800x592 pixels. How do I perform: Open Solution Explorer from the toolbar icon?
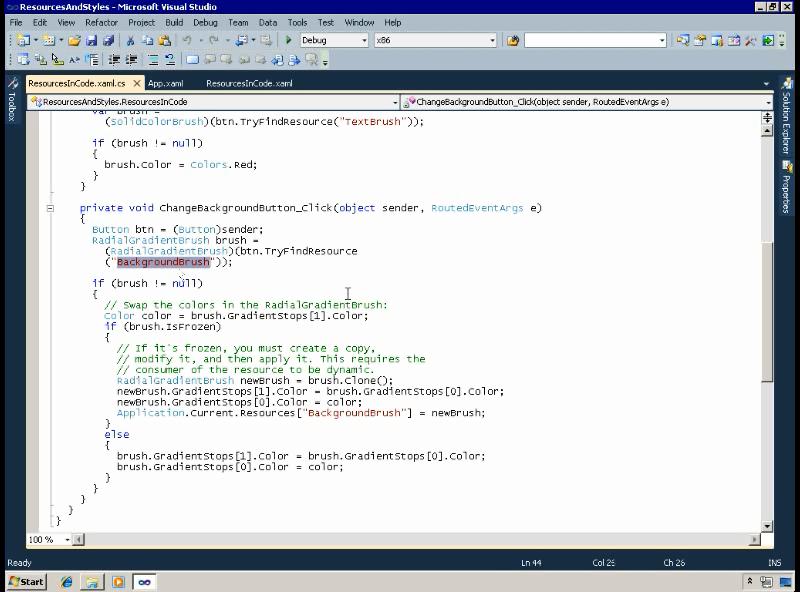point(683,40)
